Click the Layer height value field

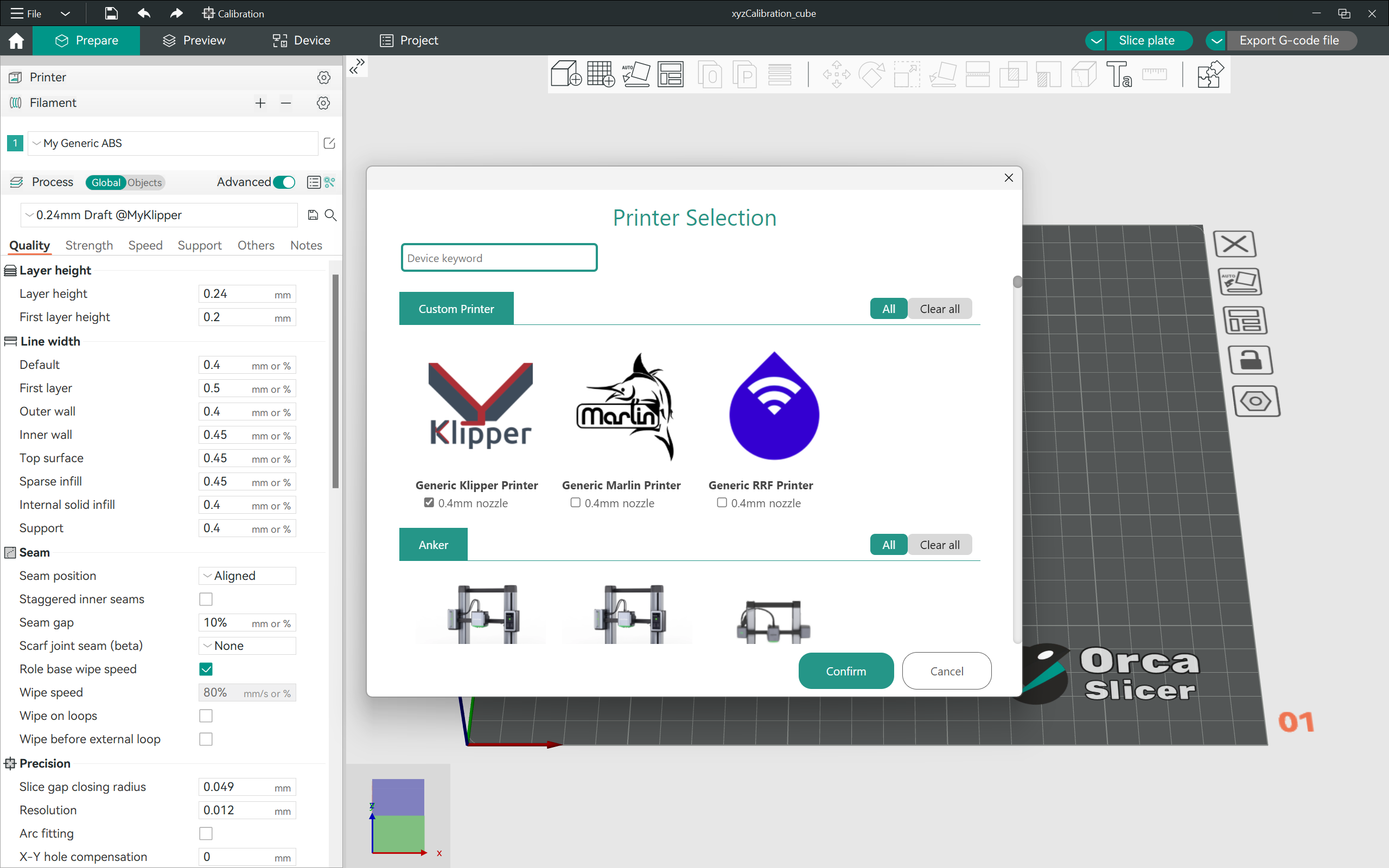[247, 294]
